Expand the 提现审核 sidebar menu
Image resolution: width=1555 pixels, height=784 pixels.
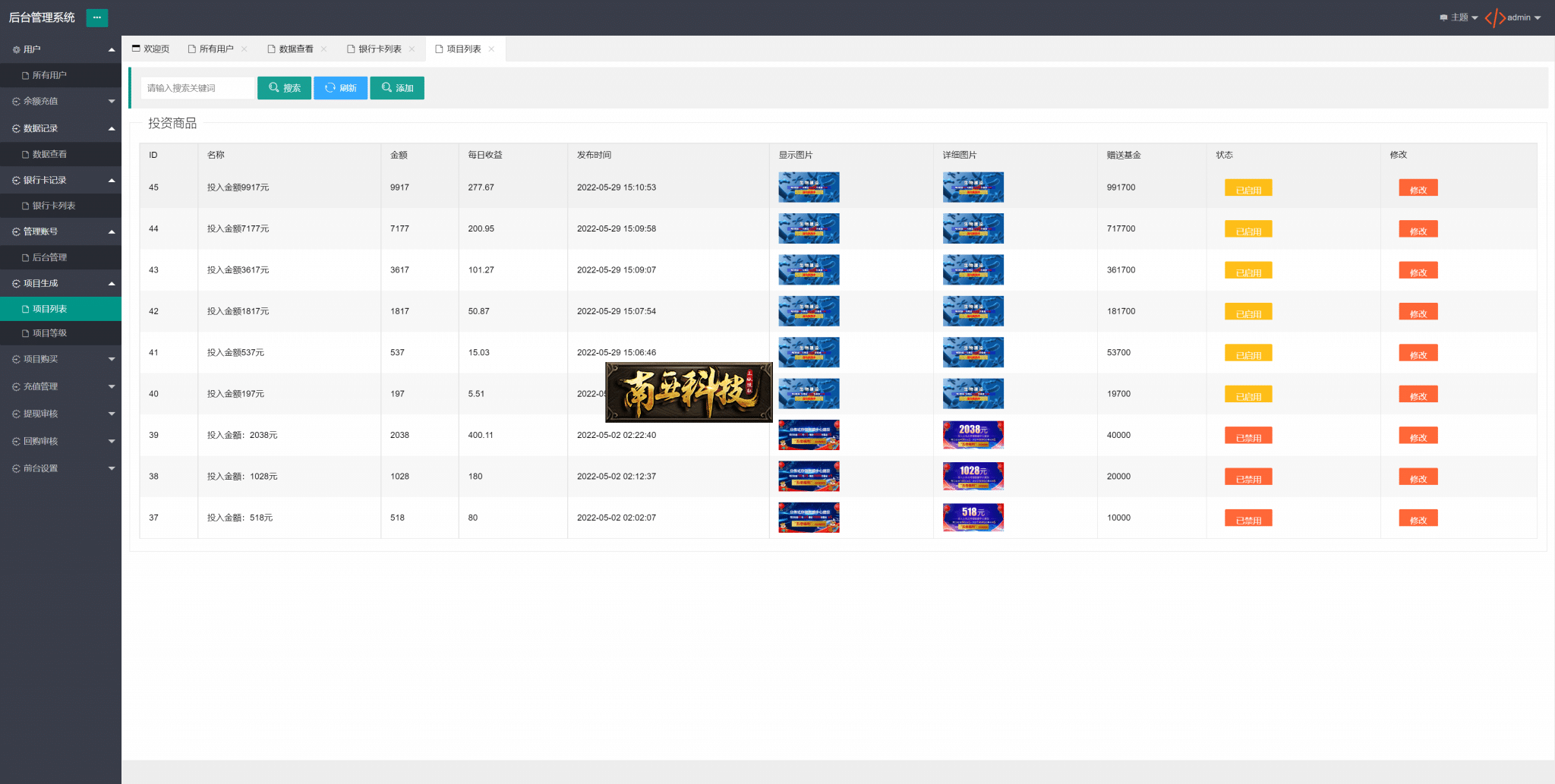click(x=61, y=414)
